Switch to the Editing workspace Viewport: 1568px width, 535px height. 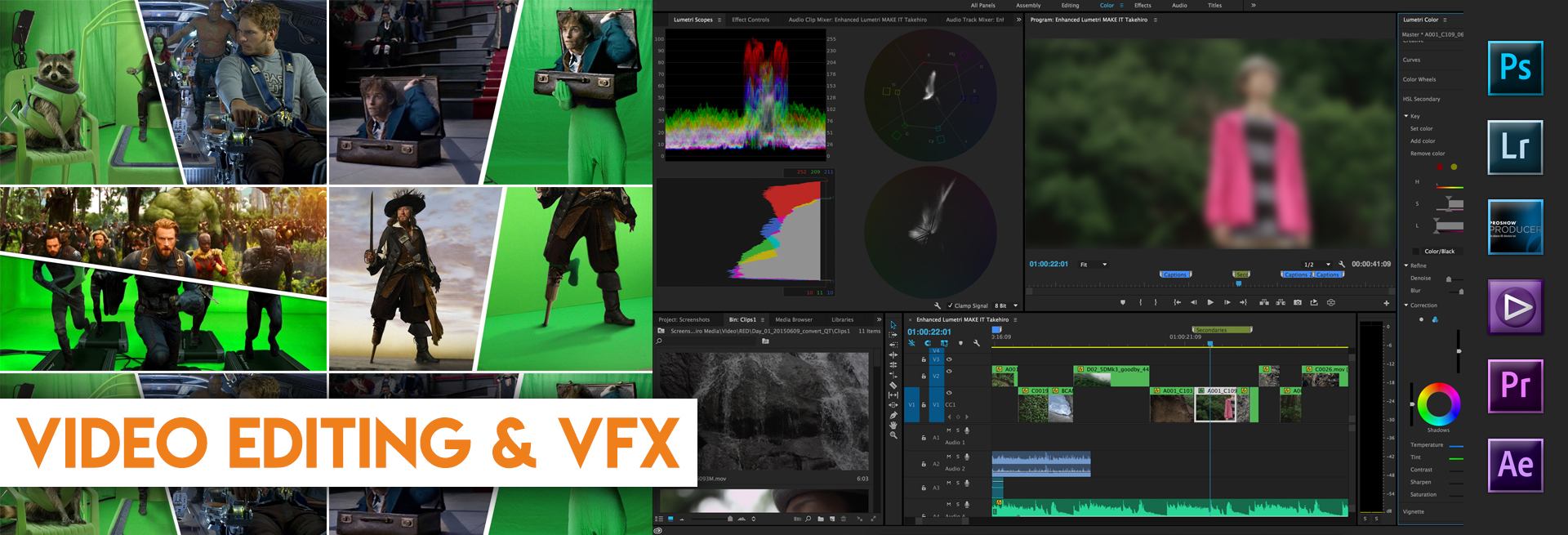[x=1070, y=6]
